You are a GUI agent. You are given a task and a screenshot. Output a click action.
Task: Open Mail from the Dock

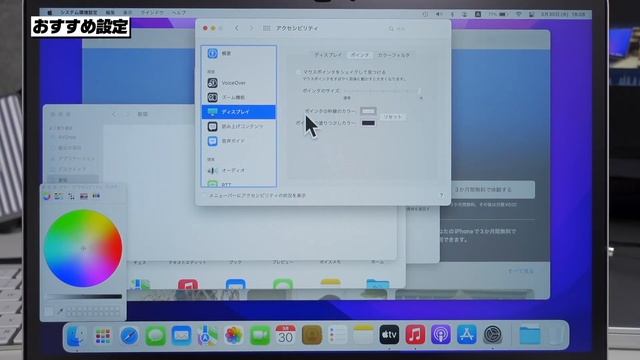coord(181,336)
